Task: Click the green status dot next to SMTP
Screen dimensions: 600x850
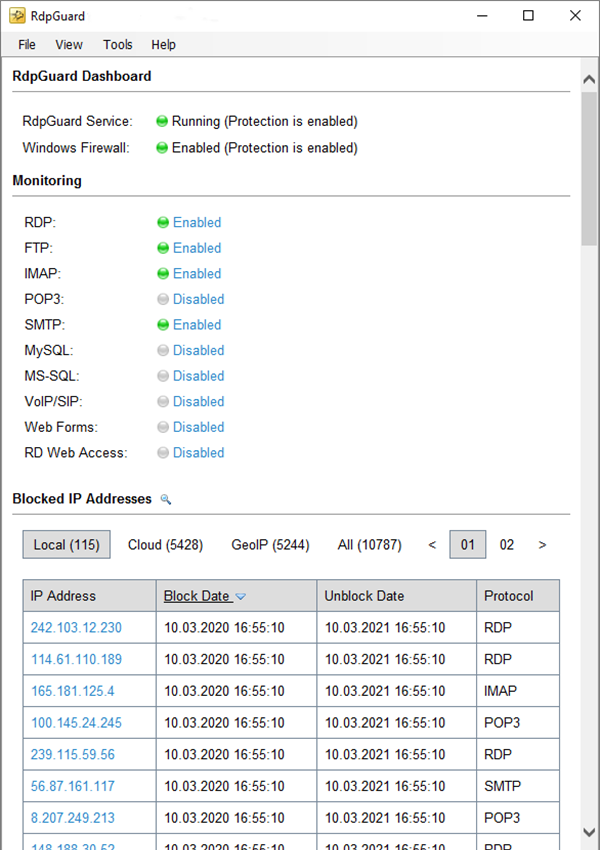Action: (x=163, y=325)
